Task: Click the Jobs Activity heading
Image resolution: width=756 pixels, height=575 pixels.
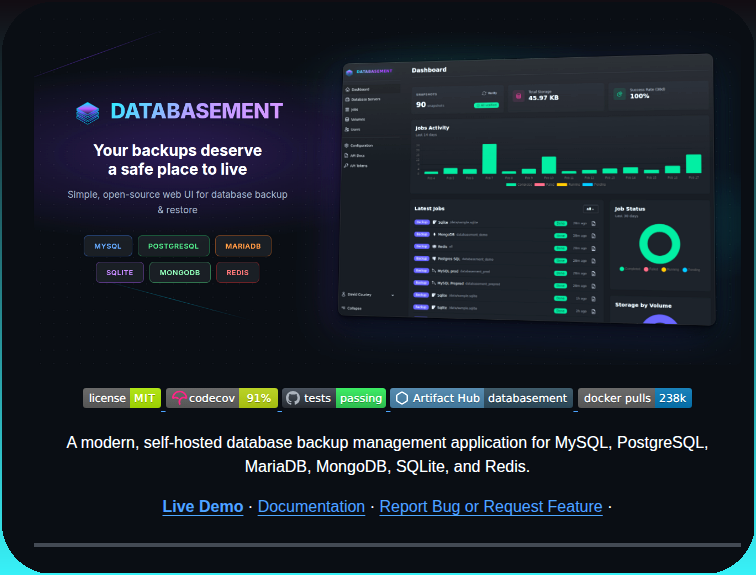Action: pyautogui.click(x=432, y=128)
